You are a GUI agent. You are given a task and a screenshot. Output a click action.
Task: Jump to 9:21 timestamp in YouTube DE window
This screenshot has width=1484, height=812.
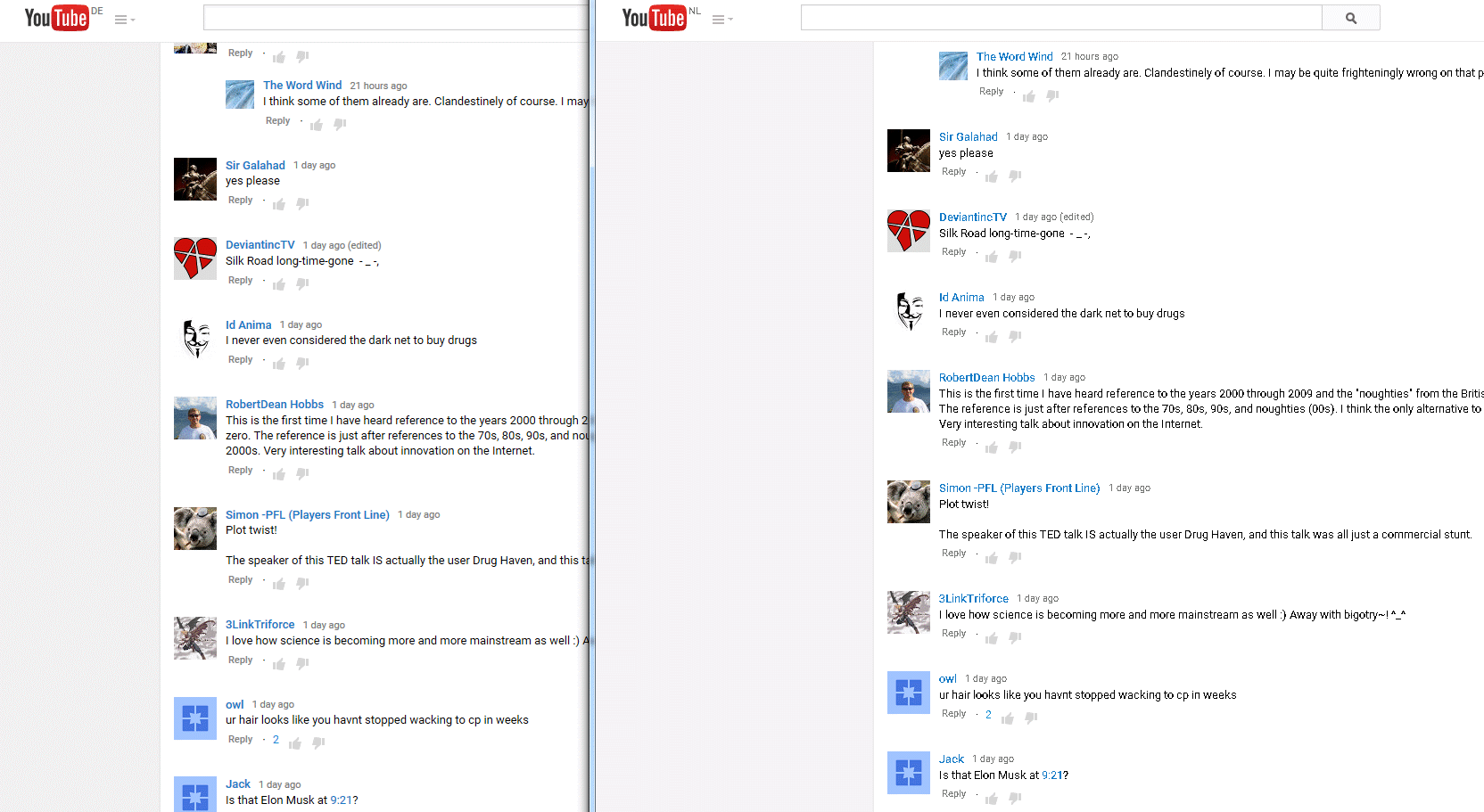pos(341,800)
